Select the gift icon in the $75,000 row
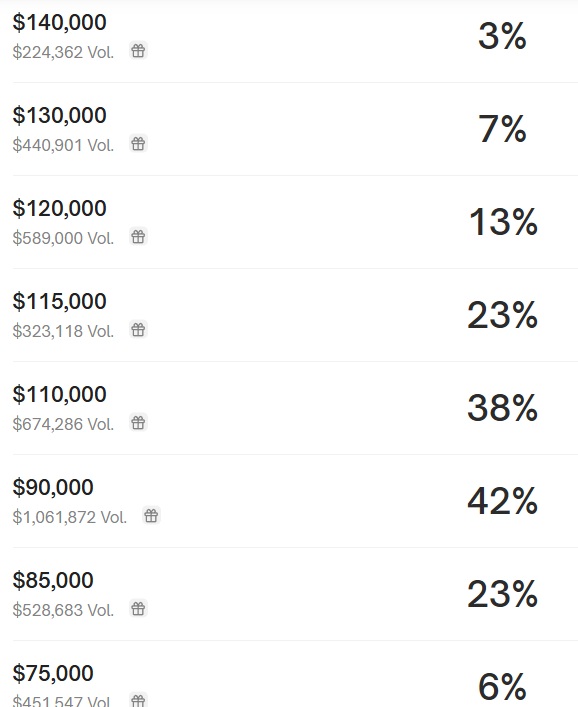Screen dimensions: 578x707 coord(138,701)
